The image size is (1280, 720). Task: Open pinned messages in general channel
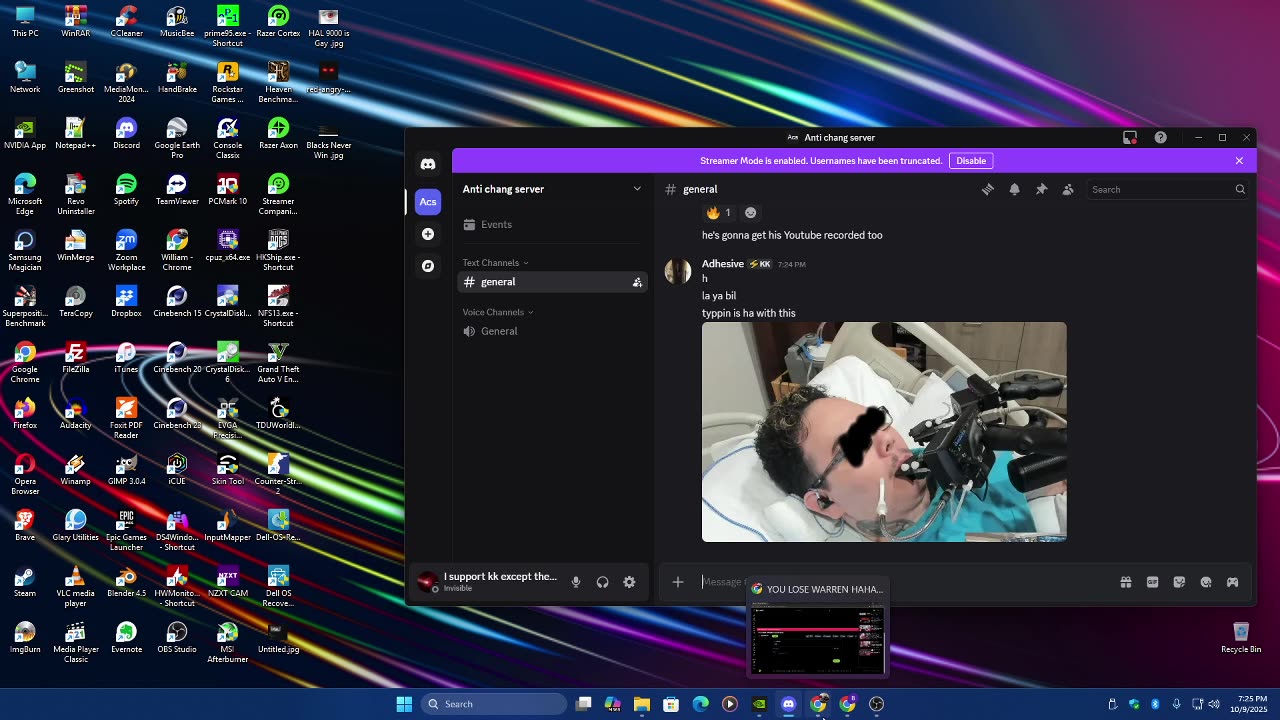tap(1041, 189)
